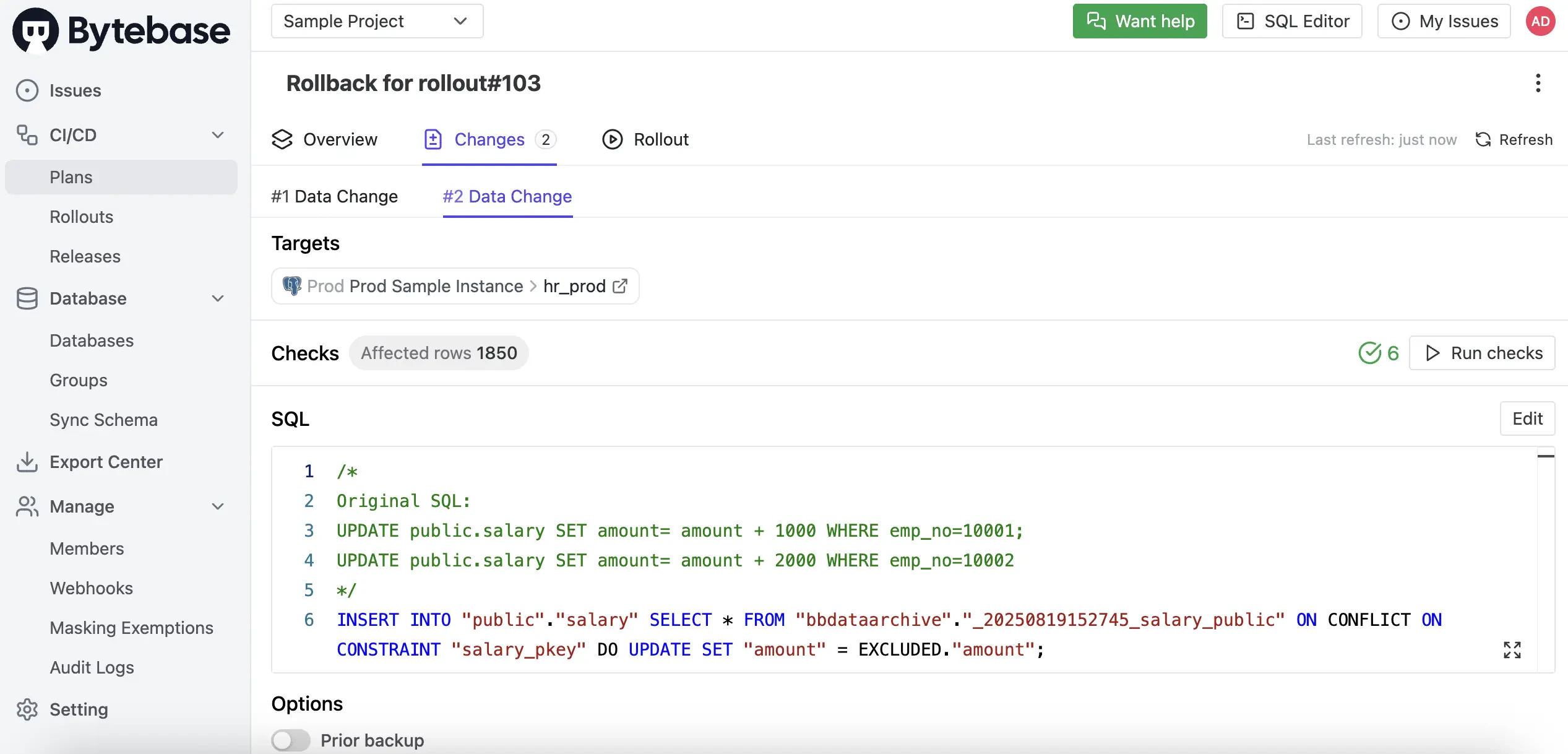Screen dimensions: 1568x754
Task: Collapse the Manage sidebar section
Action: coord(218,506)
